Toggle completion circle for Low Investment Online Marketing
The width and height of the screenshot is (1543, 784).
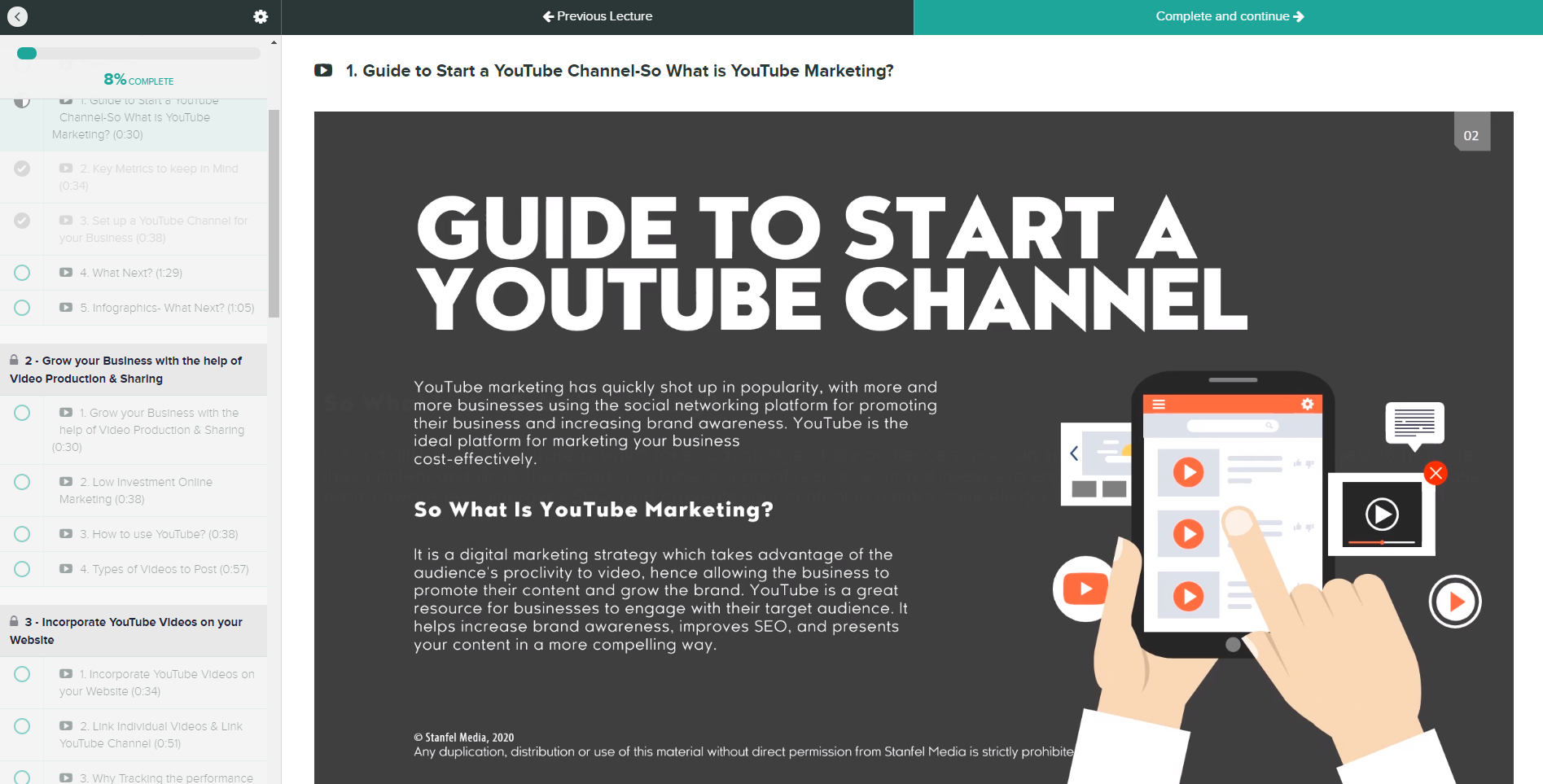(x=22, y=482)
